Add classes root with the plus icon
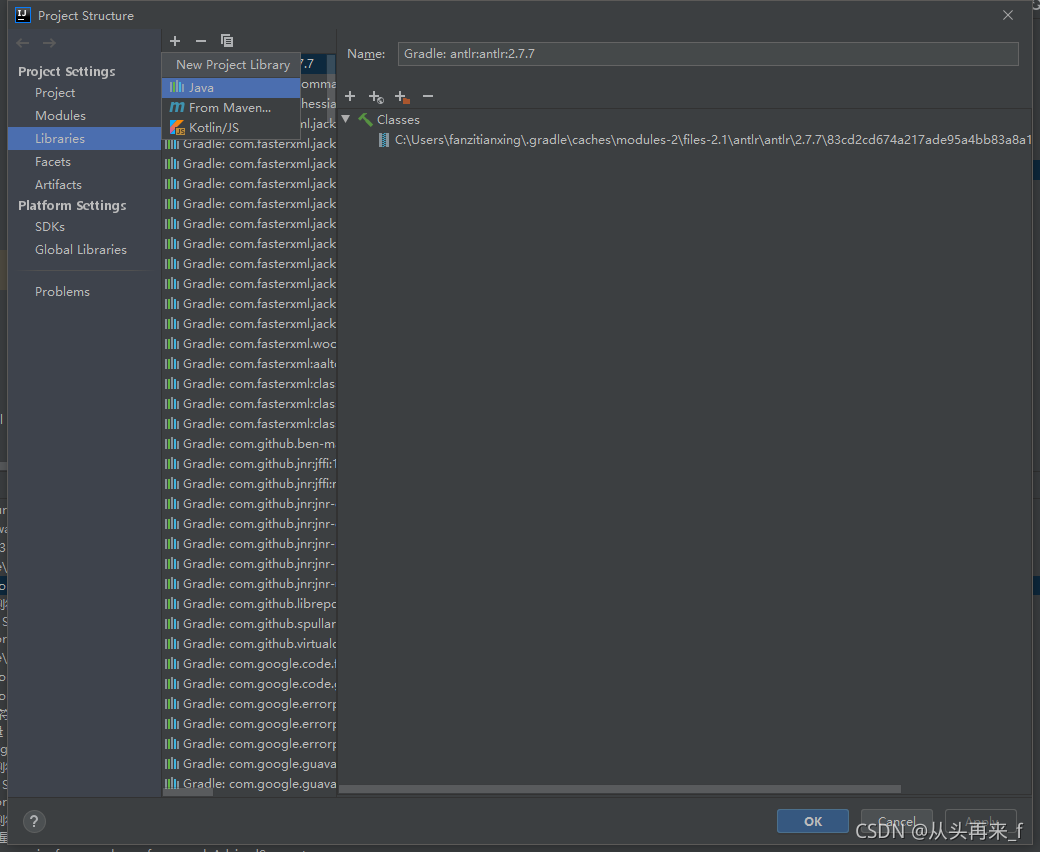1040x852 pixels. pyautogui.click(x=350, y=97)
